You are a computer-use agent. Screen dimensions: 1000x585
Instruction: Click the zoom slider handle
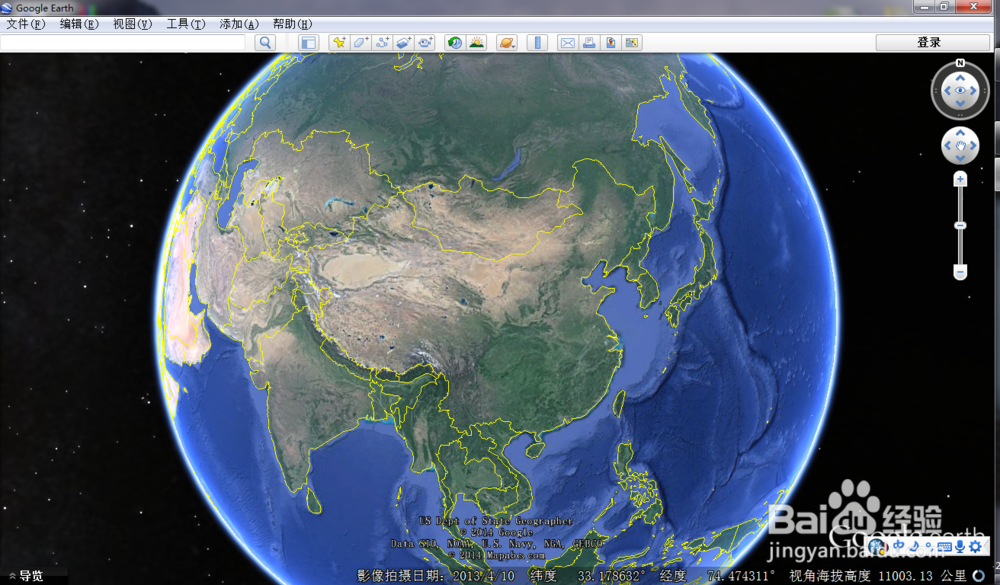point(960,226)
